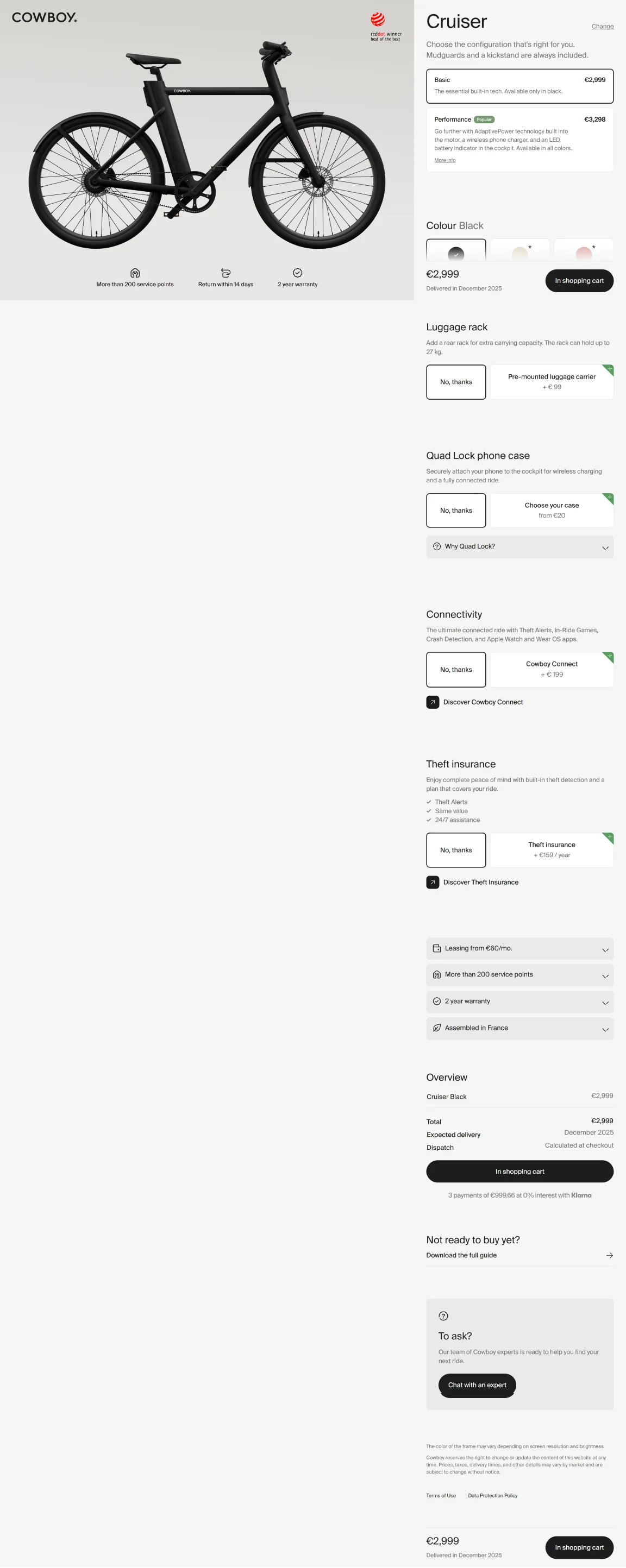Expand the 'Assembled in France' section
This screenshot has height=1568, width=626.
[519, 1028]
